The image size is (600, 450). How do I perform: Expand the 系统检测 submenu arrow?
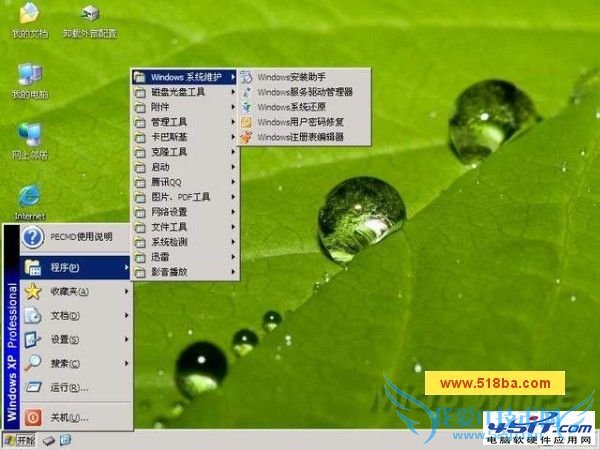pyautogui.click(x=233, y=242)
